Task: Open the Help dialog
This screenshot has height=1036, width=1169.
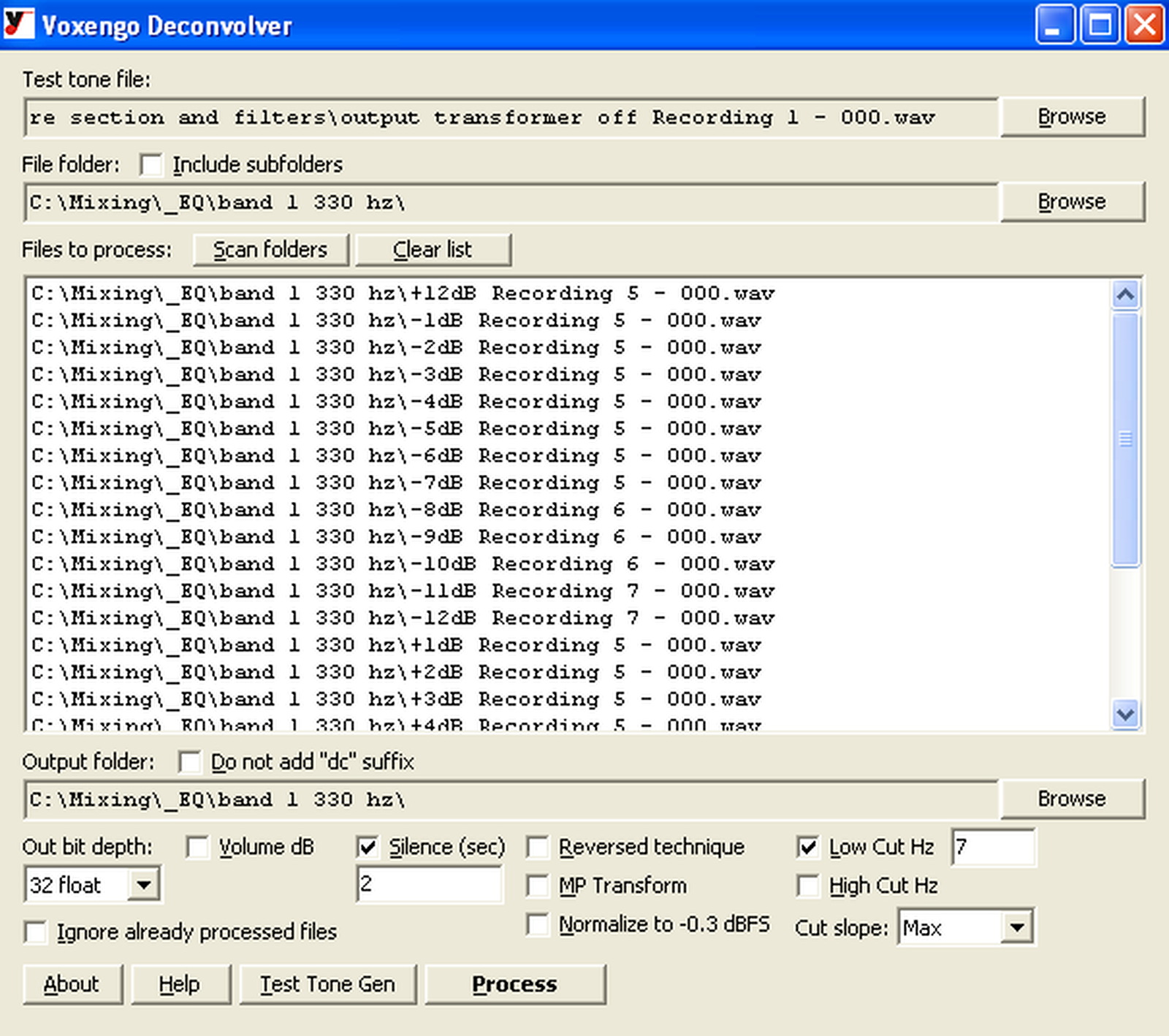Action: point(180,983)
